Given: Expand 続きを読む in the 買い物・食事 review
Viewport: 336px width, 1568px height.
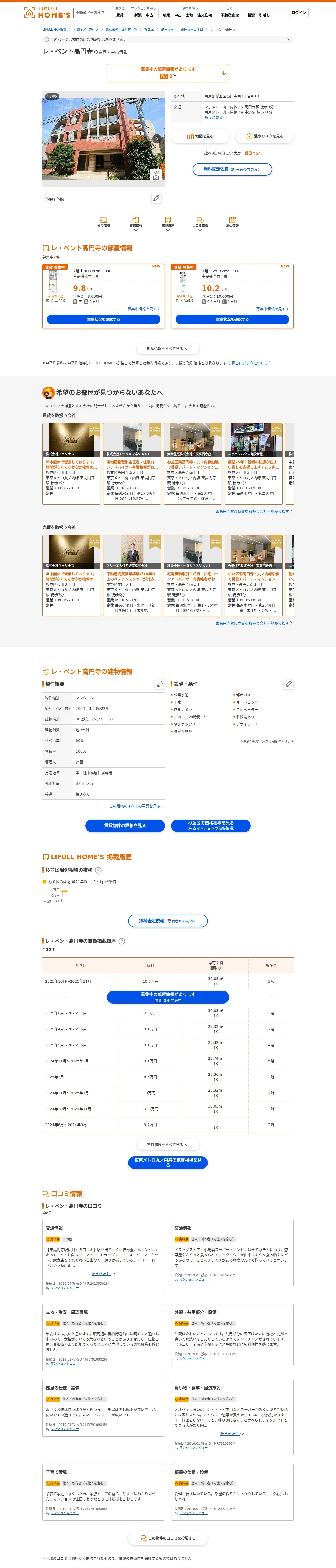Looking at the screenshot, I should 232,1433.
